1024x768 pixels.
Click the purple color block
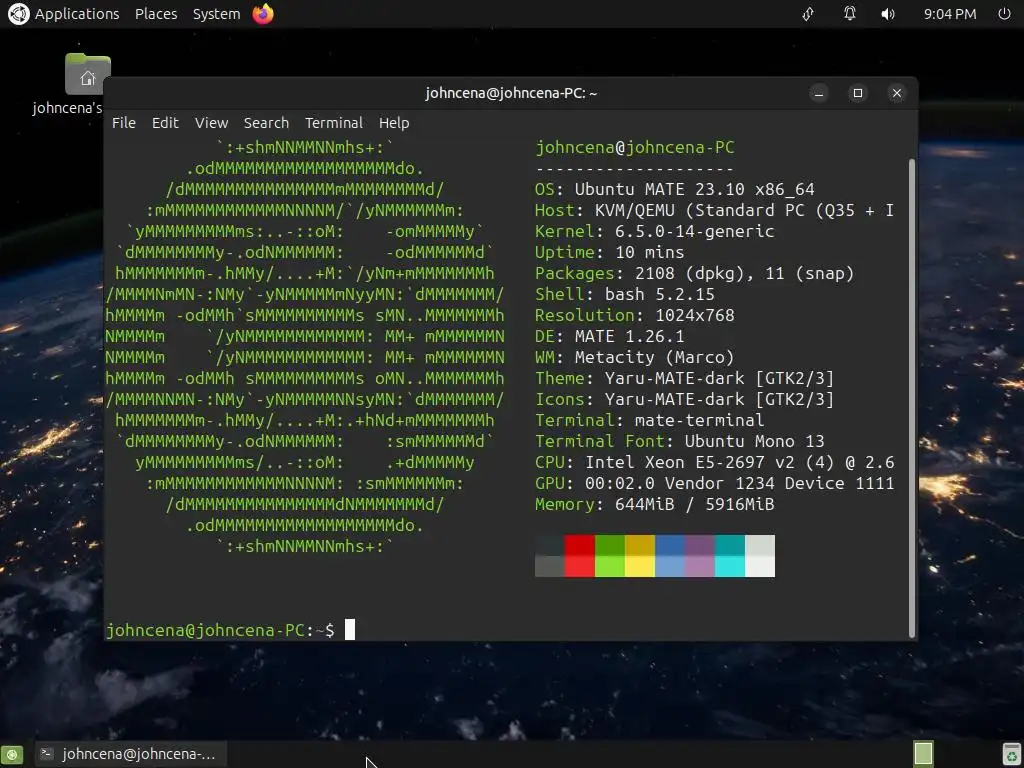point(700,566)
